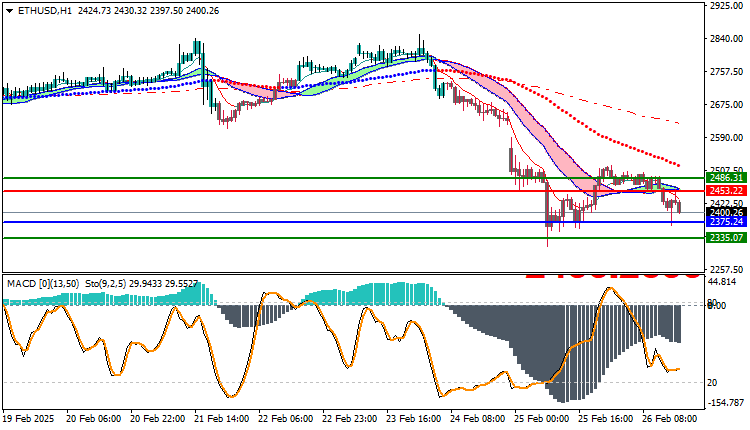Click the 22 Feb 23:00 time label
The width and height of the screenshot is (750, 430).
[350, 419]
